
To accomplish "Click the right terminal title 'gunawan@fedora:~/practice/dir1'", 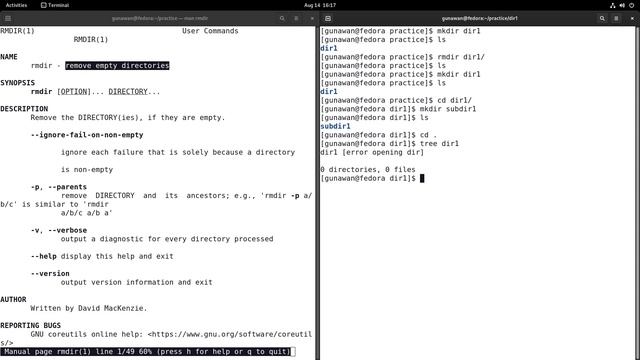I will (480, 18).
